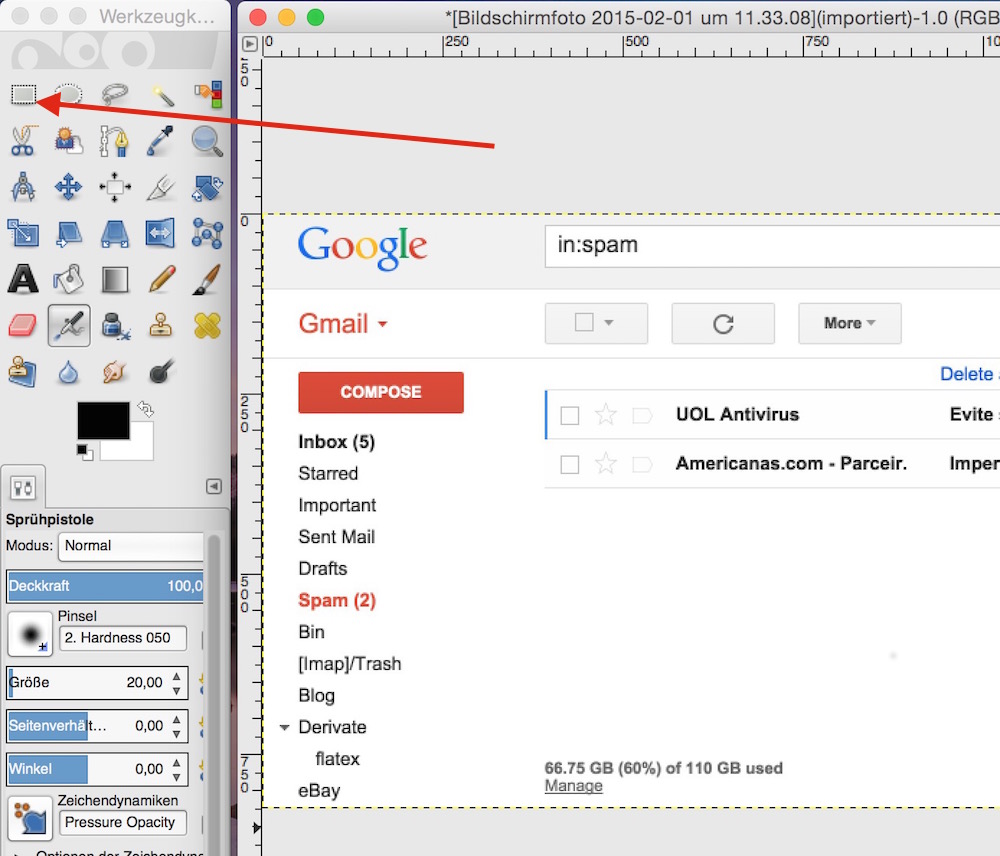This screenshot has width=1000, height=856.
Task: Click the star on the UOL Antivirus row
Action: [x=605, y=415]
